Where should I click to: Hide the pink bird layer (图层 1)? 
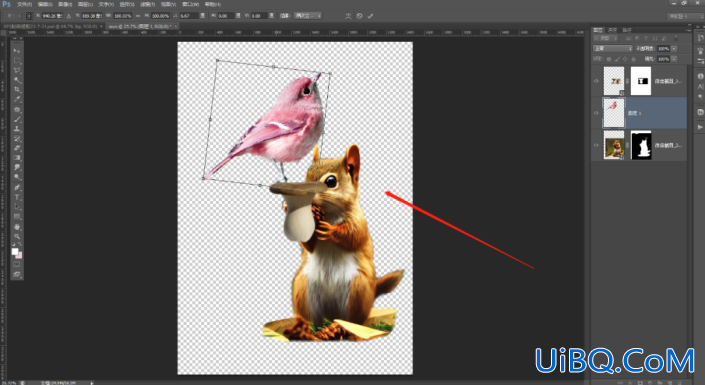pos(596,113)
